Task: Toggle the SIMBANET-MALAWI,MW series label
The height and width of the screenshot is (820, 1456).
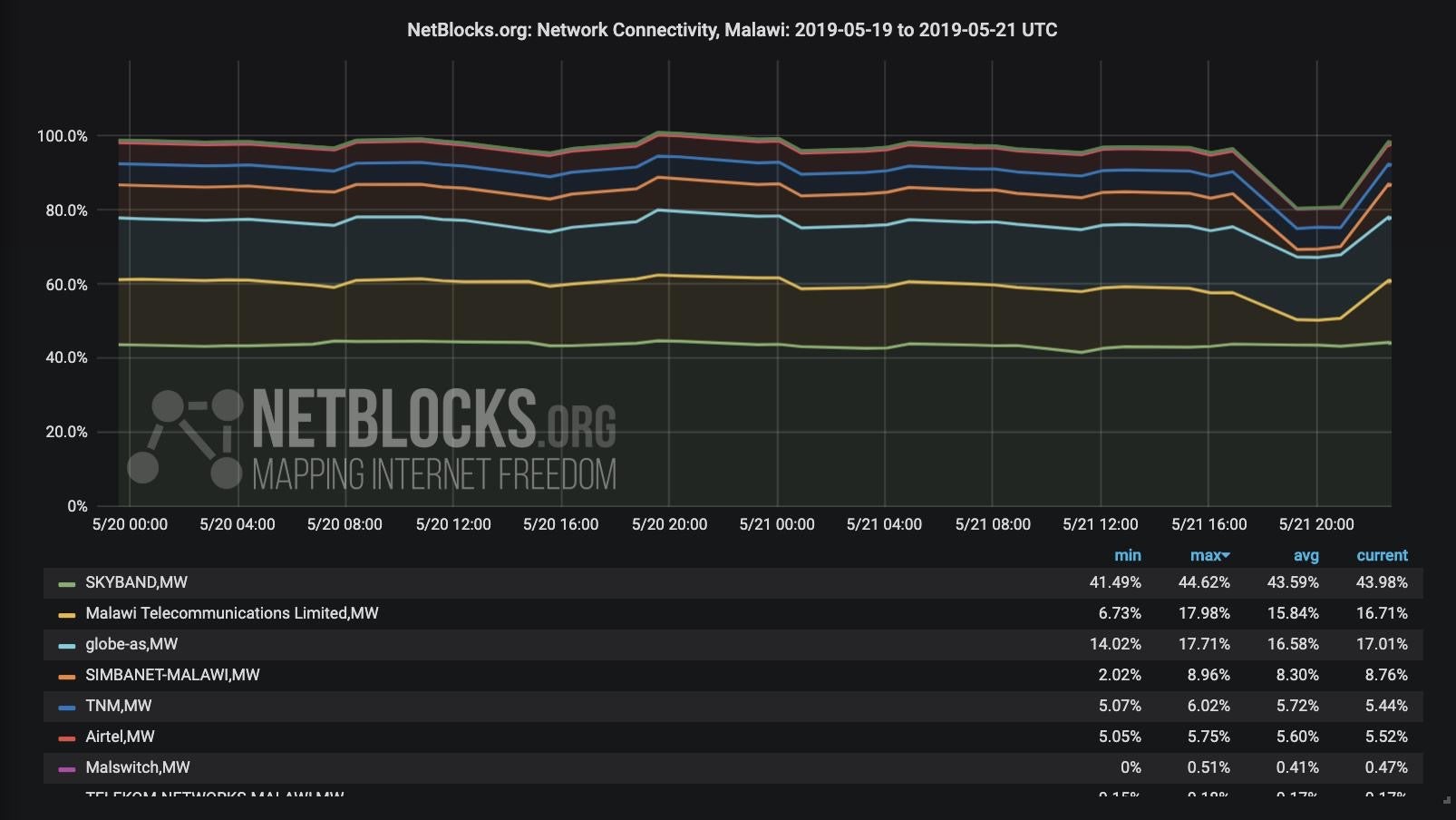Action: pos(172,675)
